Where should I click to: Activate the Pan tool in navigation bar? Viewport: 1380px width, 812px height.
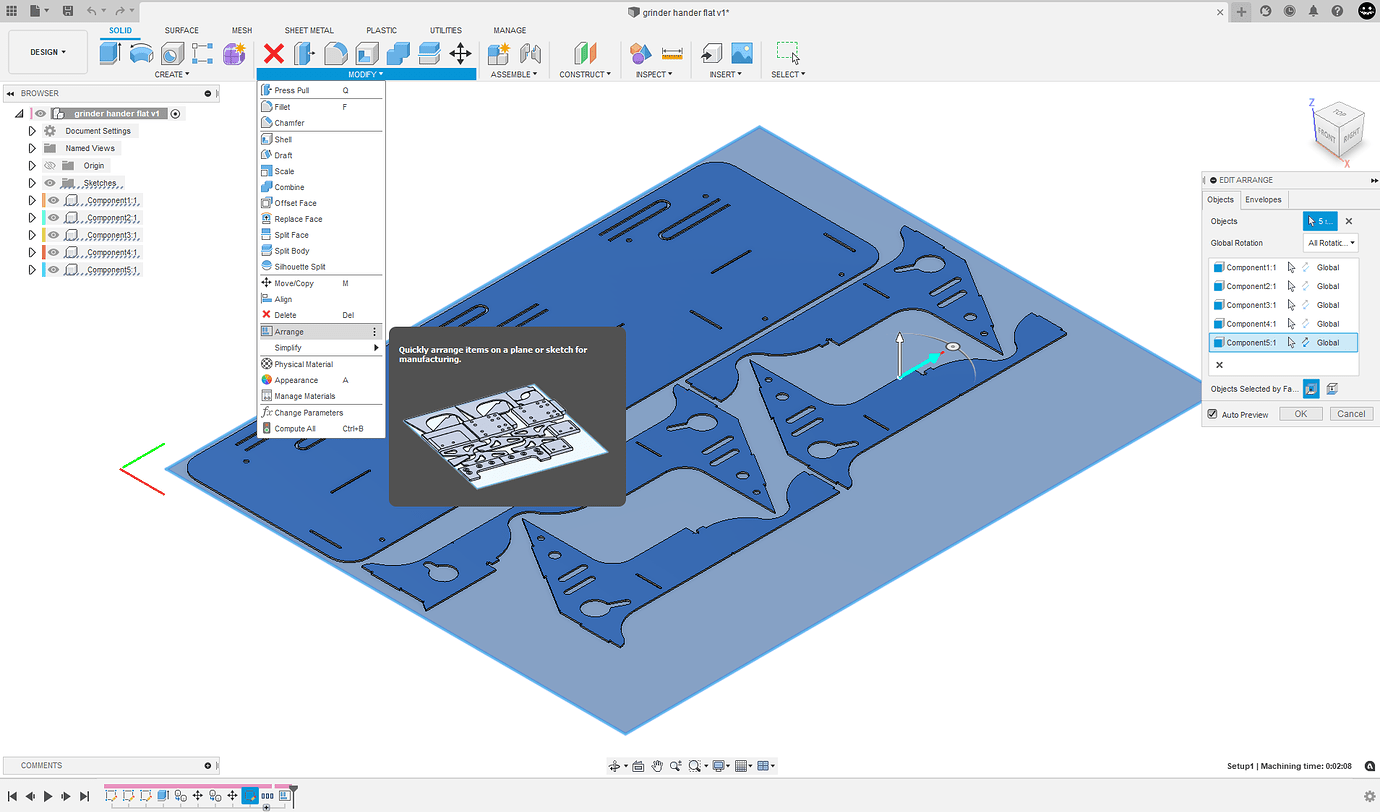point(657,765)
